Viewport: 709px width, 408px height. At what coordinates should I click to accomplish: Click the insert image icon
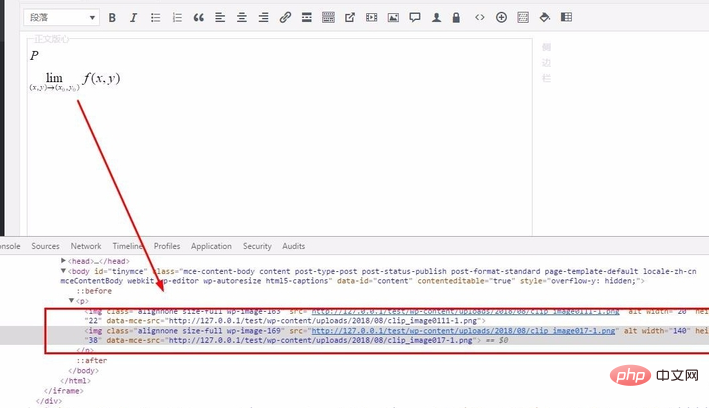coord(393,18)
